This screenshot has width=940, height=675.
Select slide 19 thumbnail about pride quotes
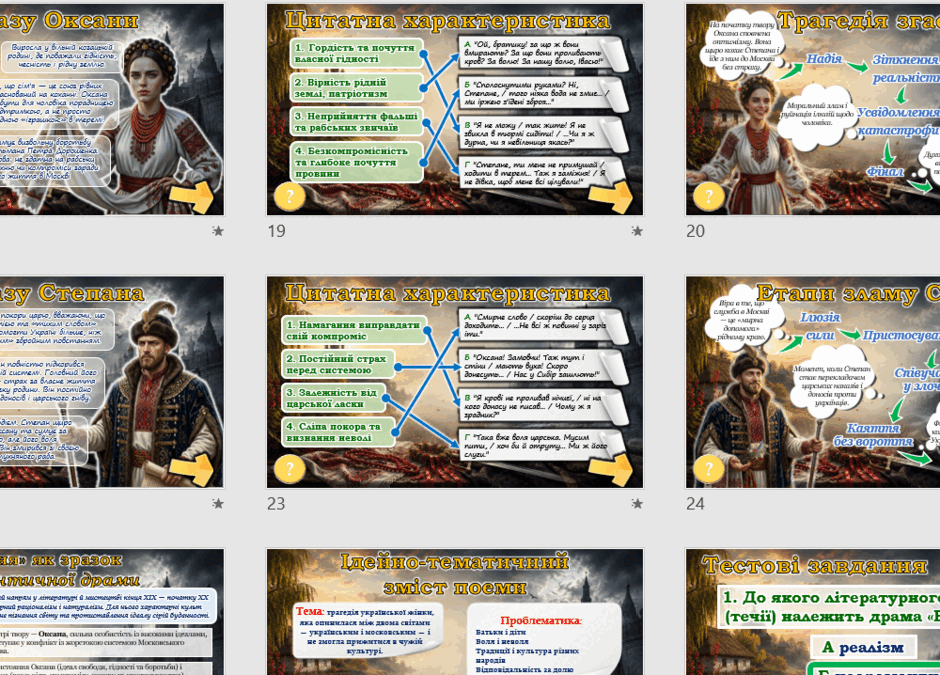click(x=455, y=110)
